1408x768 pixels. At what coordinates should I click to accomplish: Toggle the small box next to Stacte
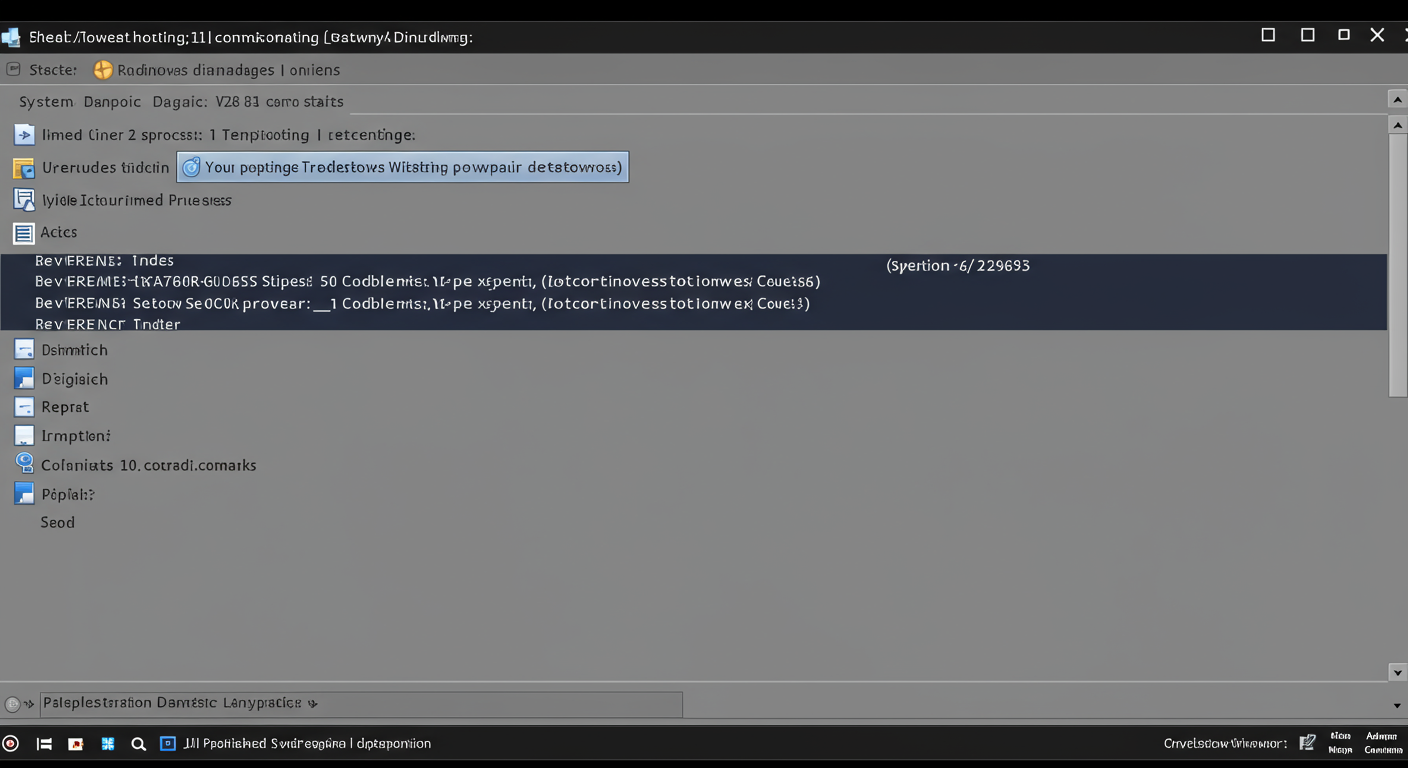click(x=13, y=70)
